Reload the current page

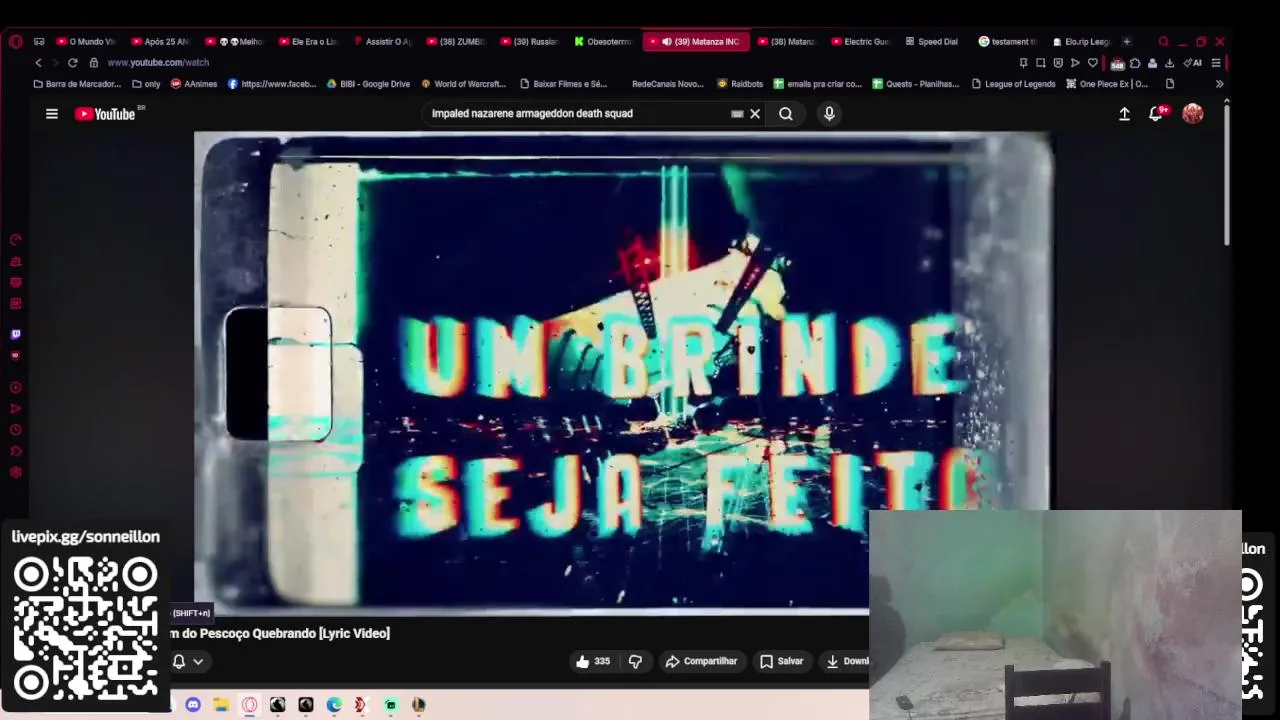(72, 62)
